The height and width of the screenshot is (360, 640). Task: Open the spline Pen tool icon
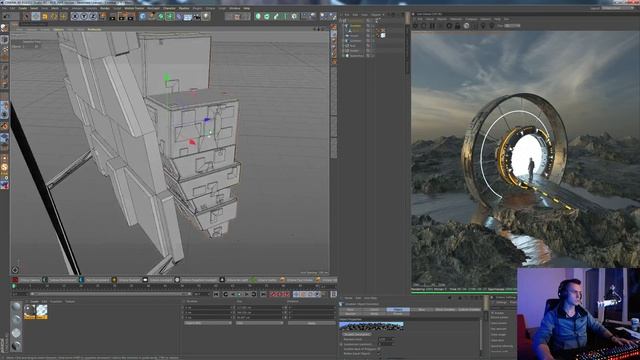click(151, 16)
